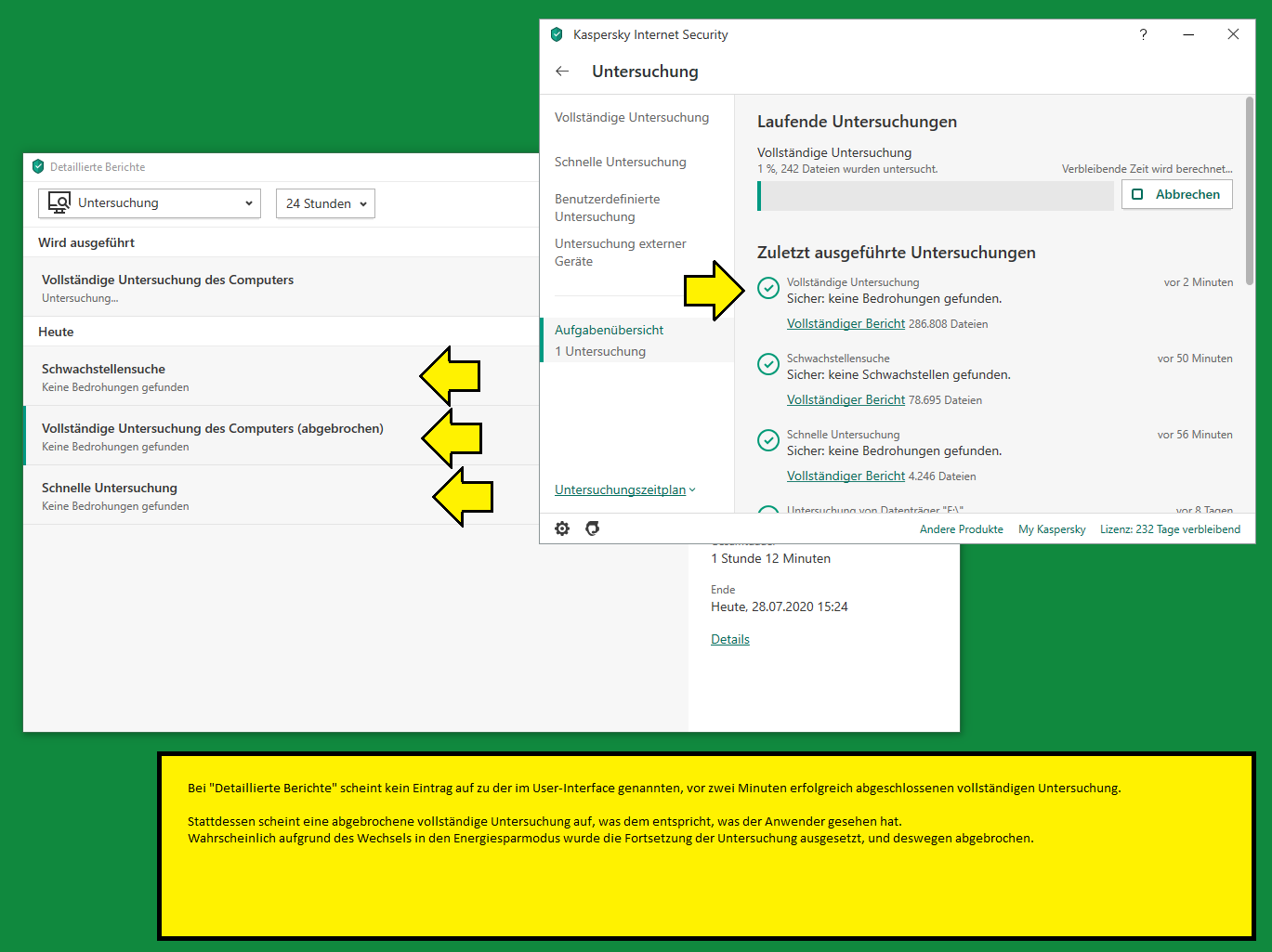The width and height of the screenshot is (1272, 952).
Task: Click the help question mark icon
Action: 1143,34
